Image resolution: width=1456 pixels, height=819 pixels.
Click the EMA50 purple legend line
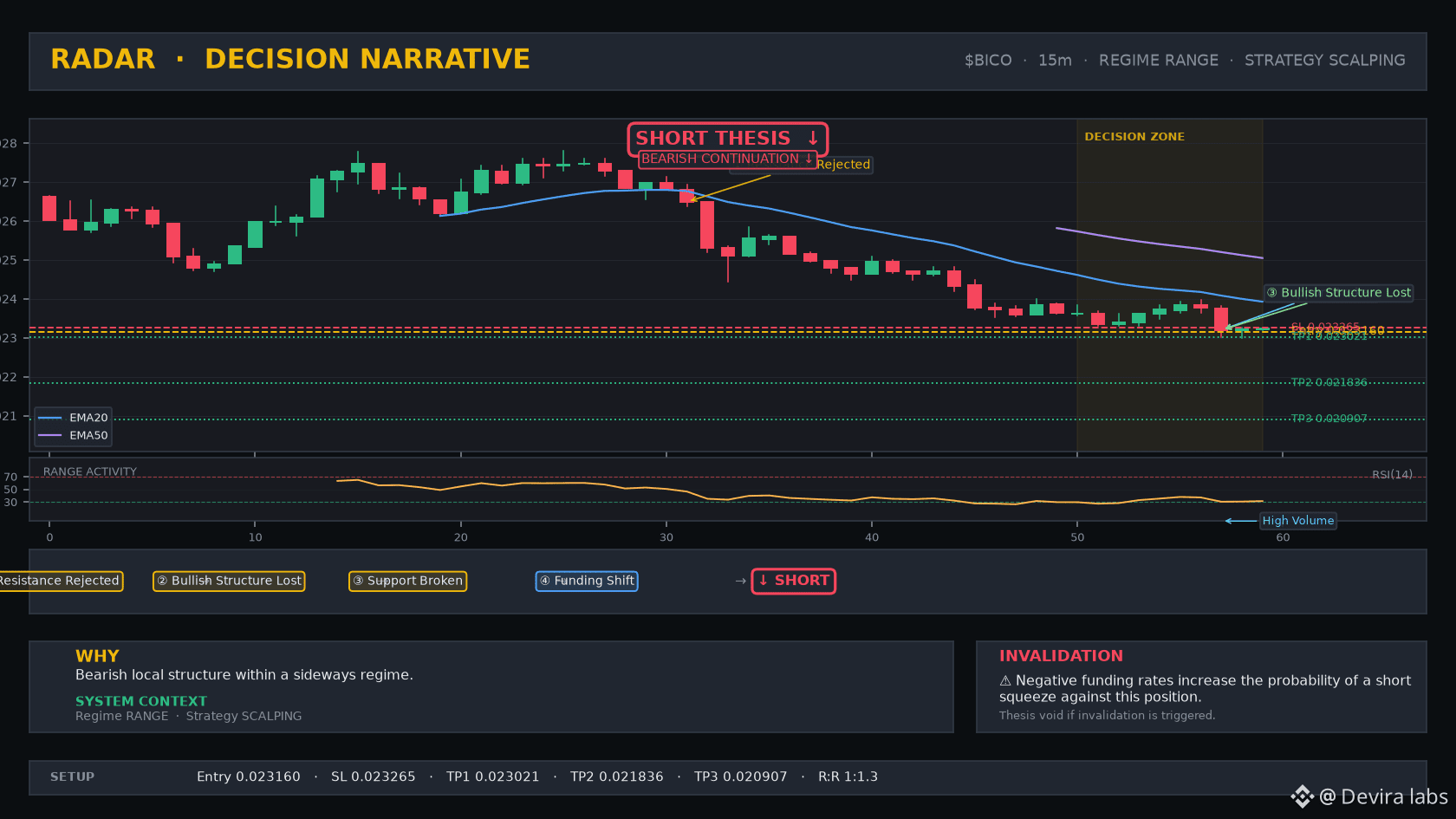50,435
